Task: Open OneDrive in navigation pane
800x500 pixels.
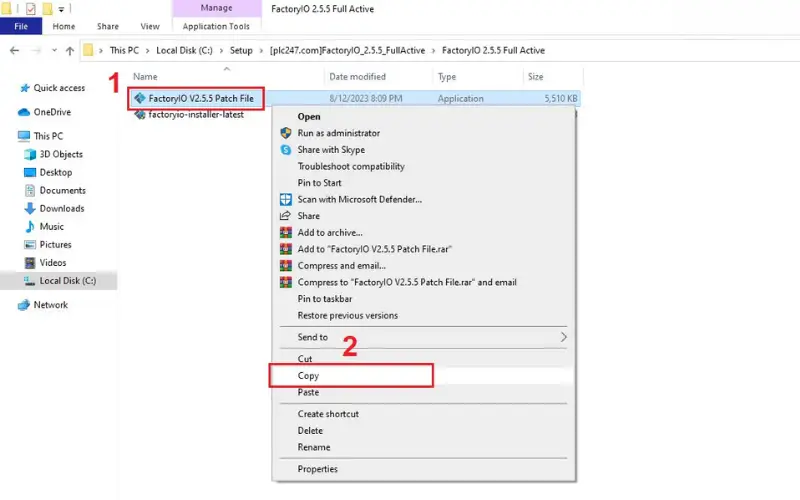Action: pos(52,112)
